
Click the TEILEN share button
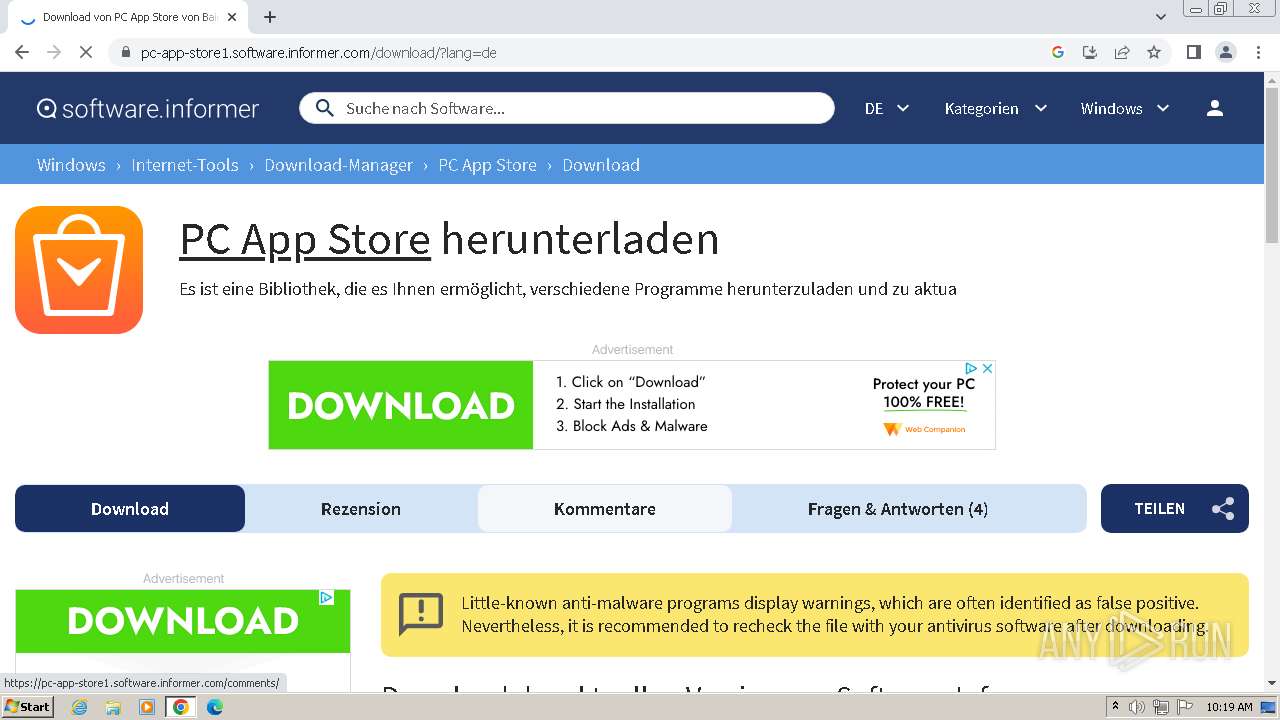(x=1175, y=509)
